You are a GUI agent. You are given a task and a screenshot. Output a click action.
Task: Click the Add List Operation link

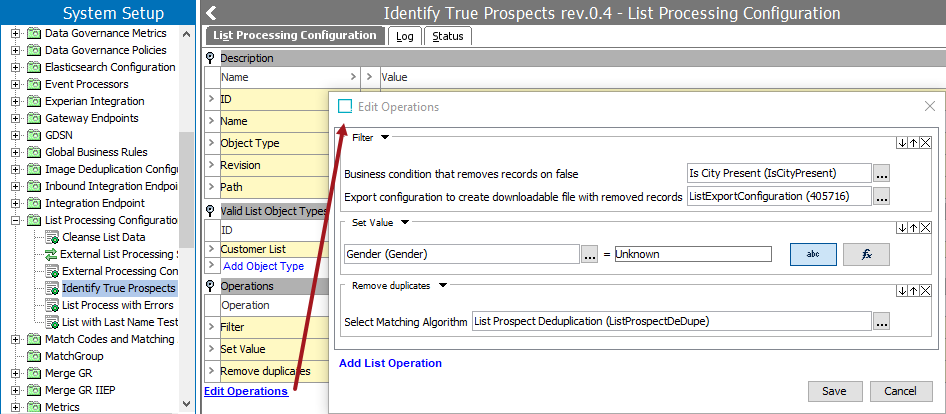[390, 363]
